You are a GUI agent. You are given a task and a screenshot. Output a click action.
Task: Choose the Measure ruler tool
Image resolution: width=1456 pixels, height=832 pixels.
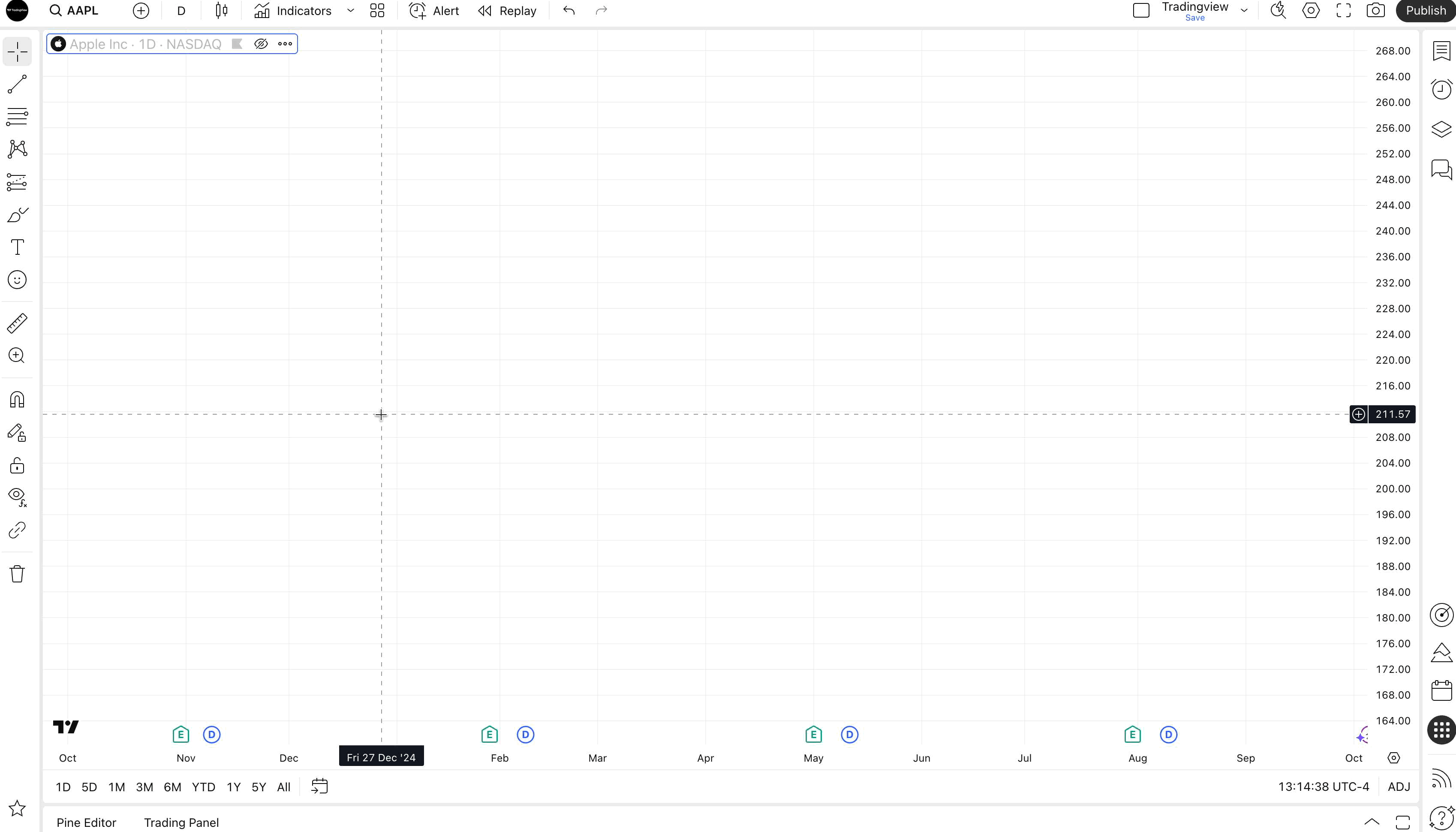[17, 323]
